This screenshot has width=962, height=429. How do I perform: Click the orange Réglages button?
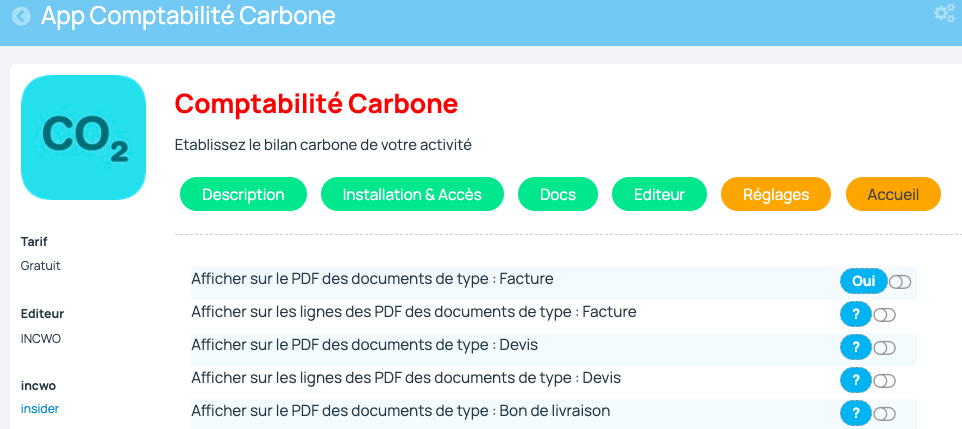pyautogui.click(x=776, y=195)
